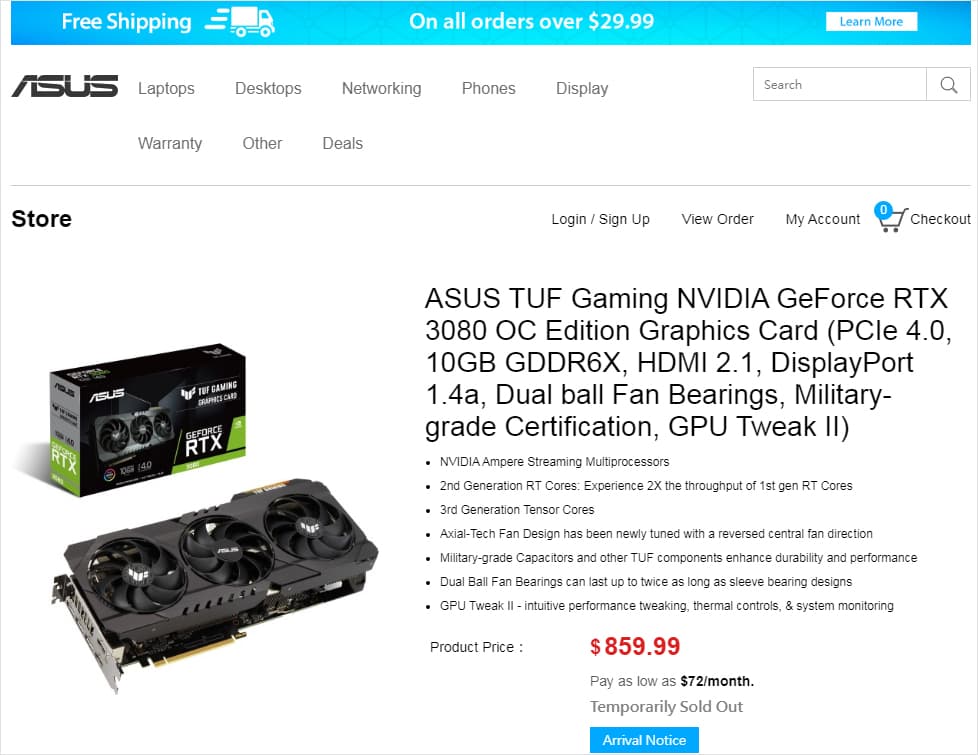Go to the Phones category
This screenshot has width=978, height=755.
tap(488, 89)
